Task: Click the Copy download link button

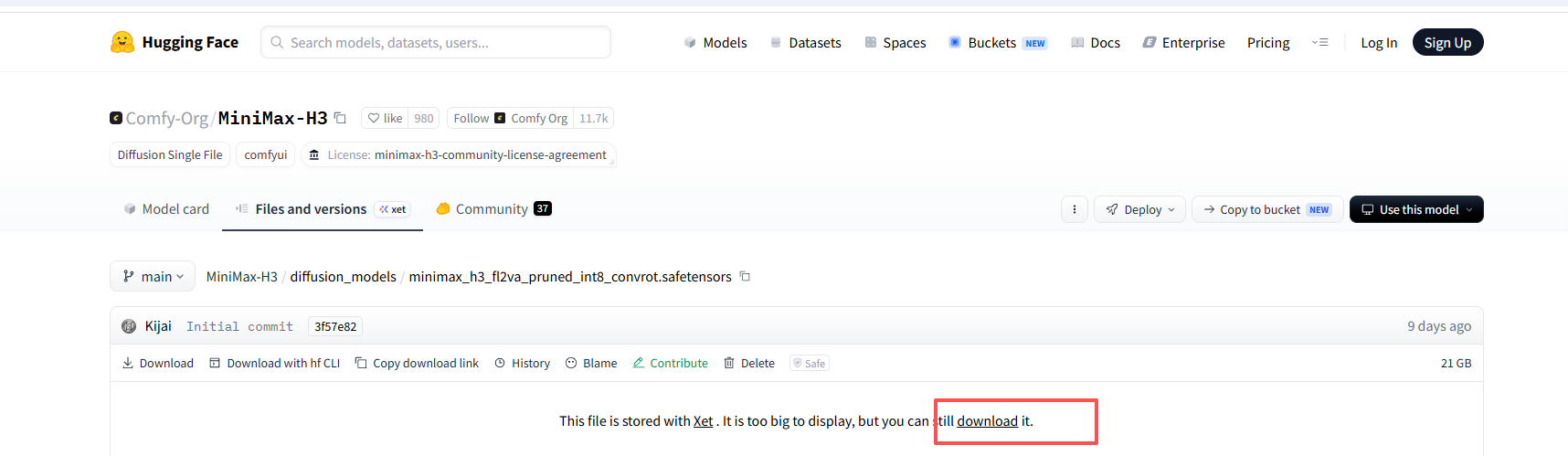Action: tap(417, 363)
